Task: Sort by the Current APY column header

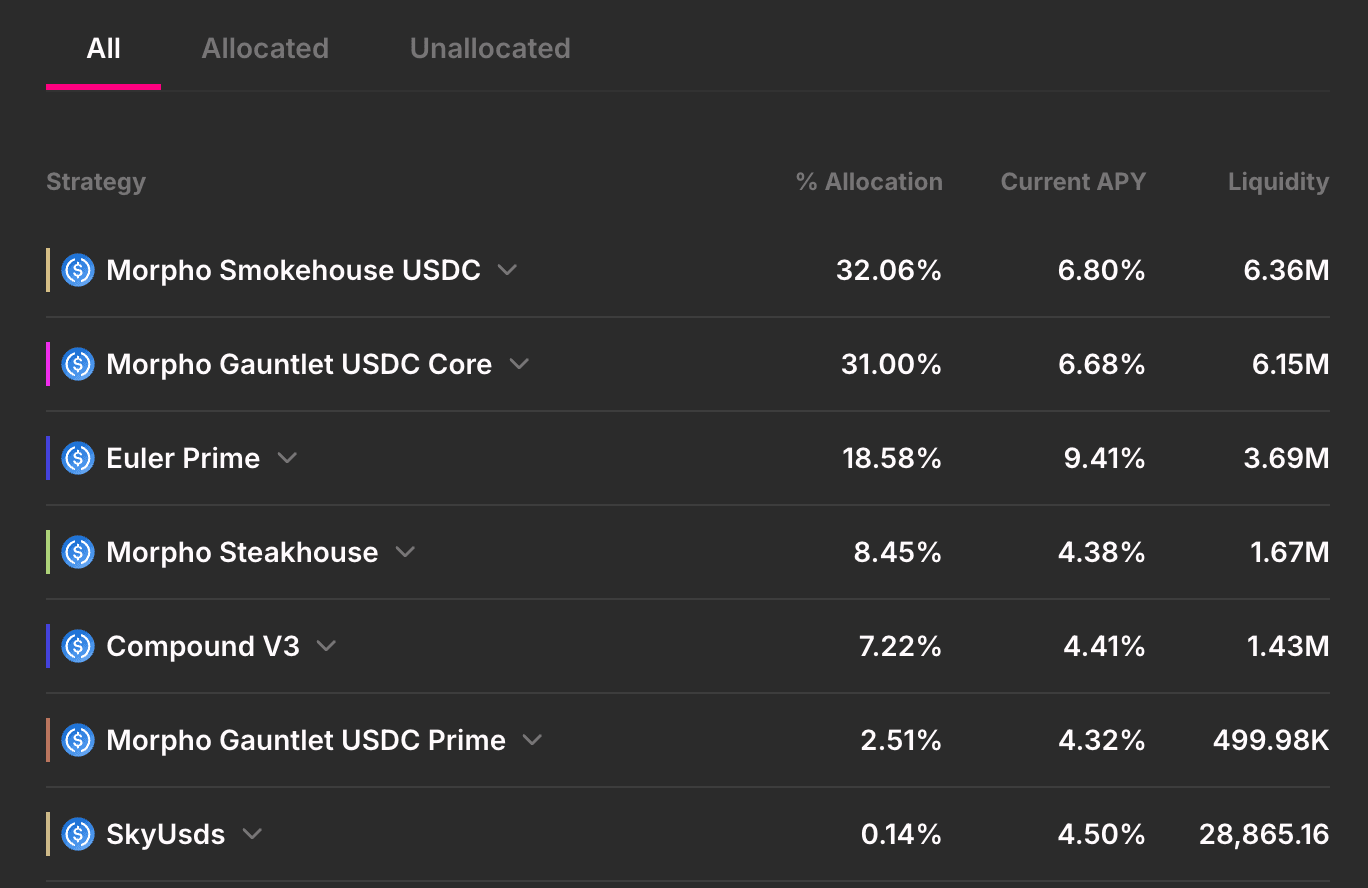Action: click(x=1073, y=182)
